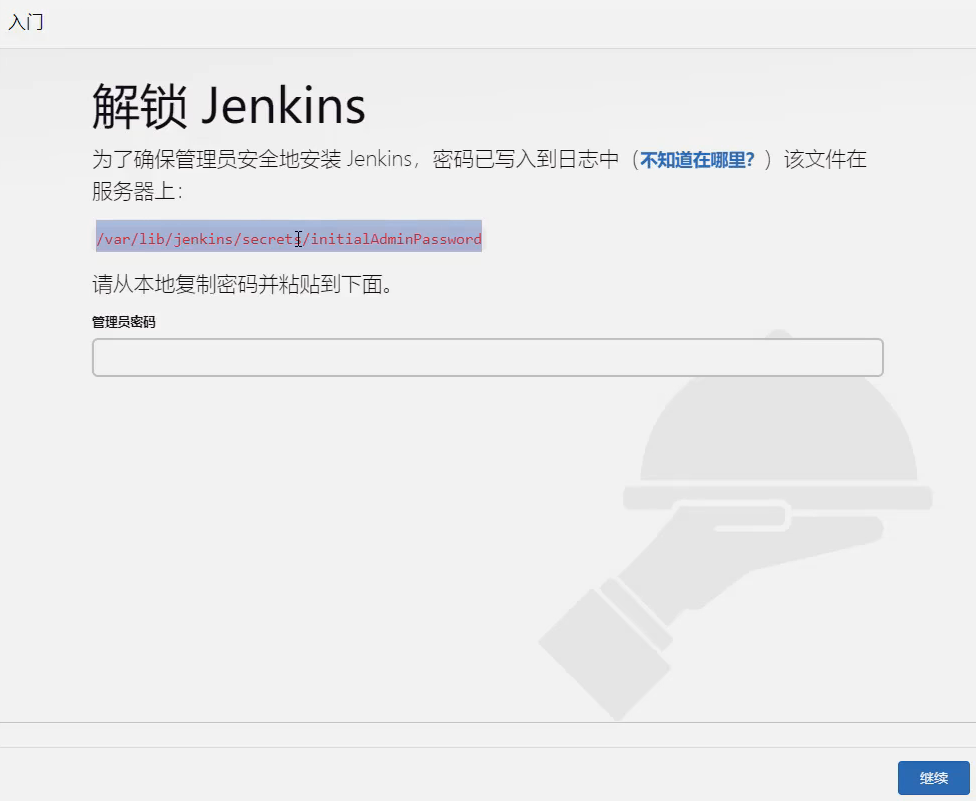Click the 服务器上: text line
This screenshot has height=801, width=976.
138,191
